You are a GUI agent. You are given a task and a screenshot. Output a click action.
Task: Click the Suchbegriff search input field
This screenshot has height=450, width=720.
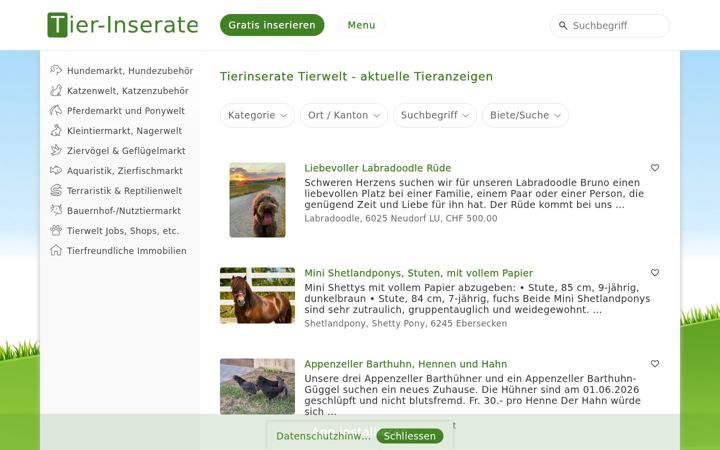pyautogui.click(x=610, y=26)
